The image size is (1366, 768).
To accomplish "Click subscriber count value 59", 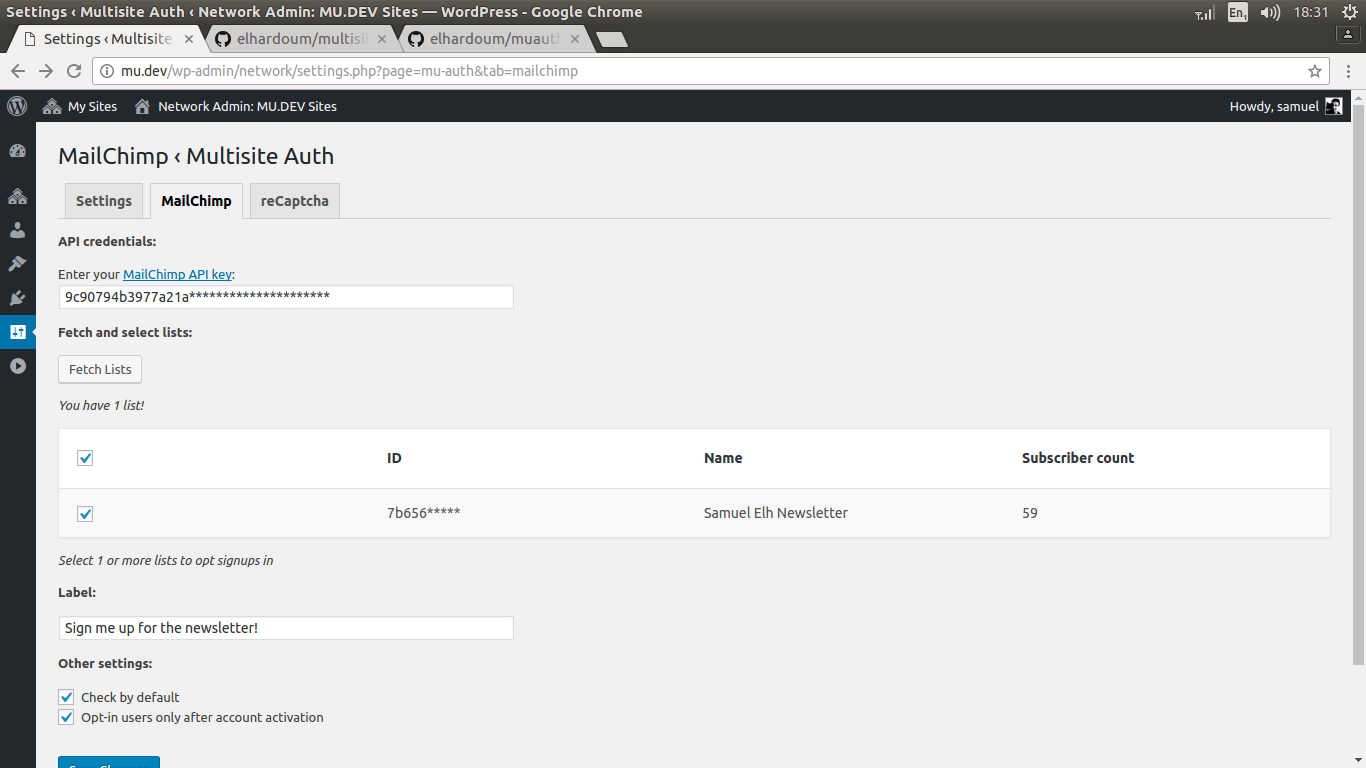I will point(1030,513).
